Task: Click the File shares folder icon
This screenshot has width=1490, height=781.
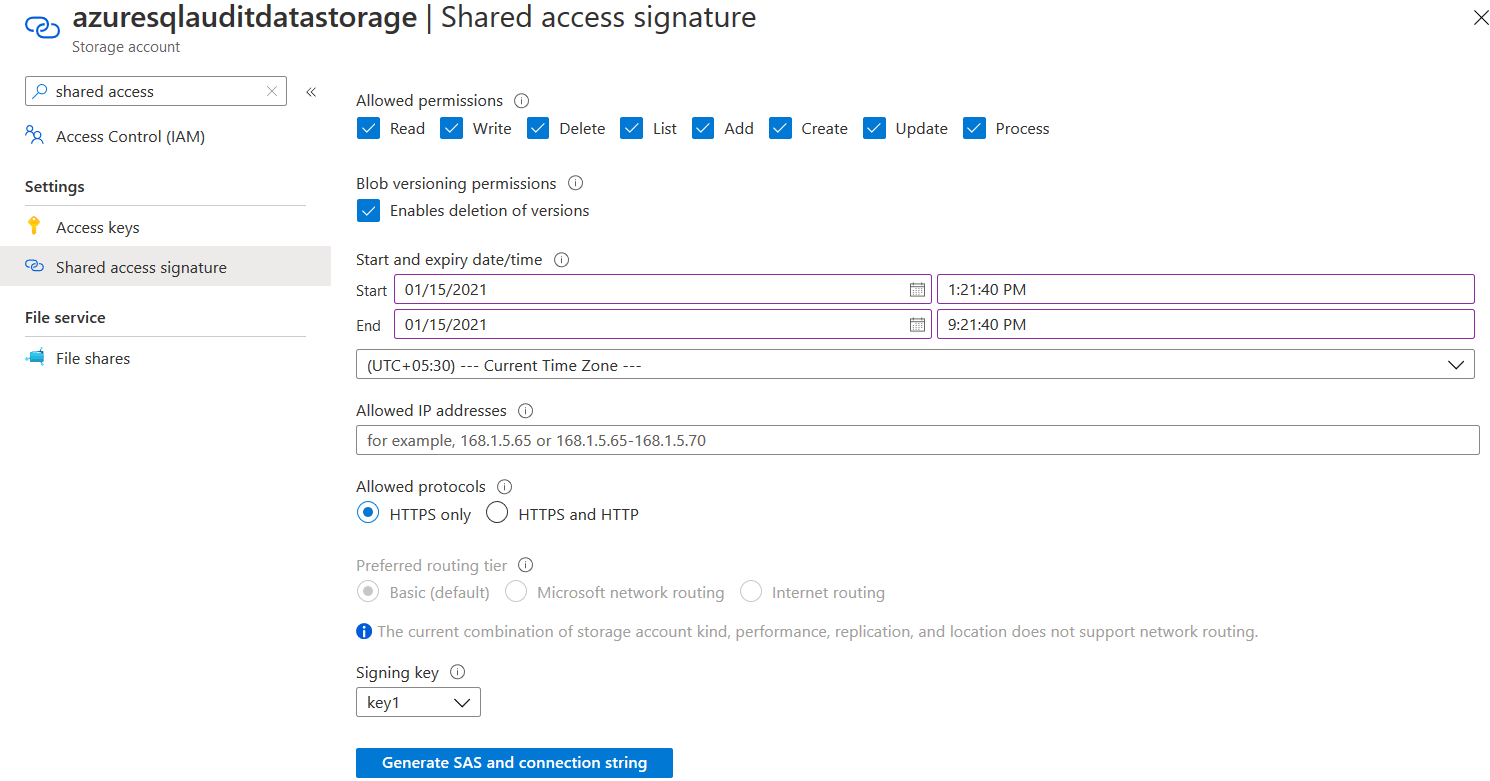Action: click(36, 358)
